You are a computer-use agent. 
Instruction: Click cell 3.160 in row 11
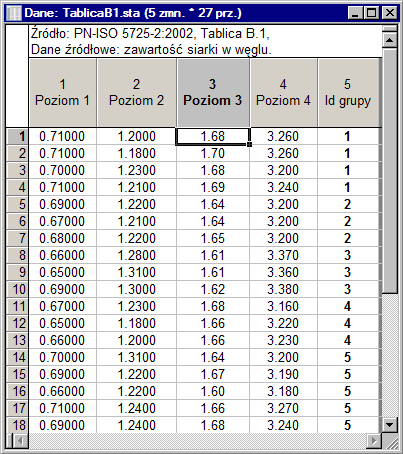tap(283, 306)
